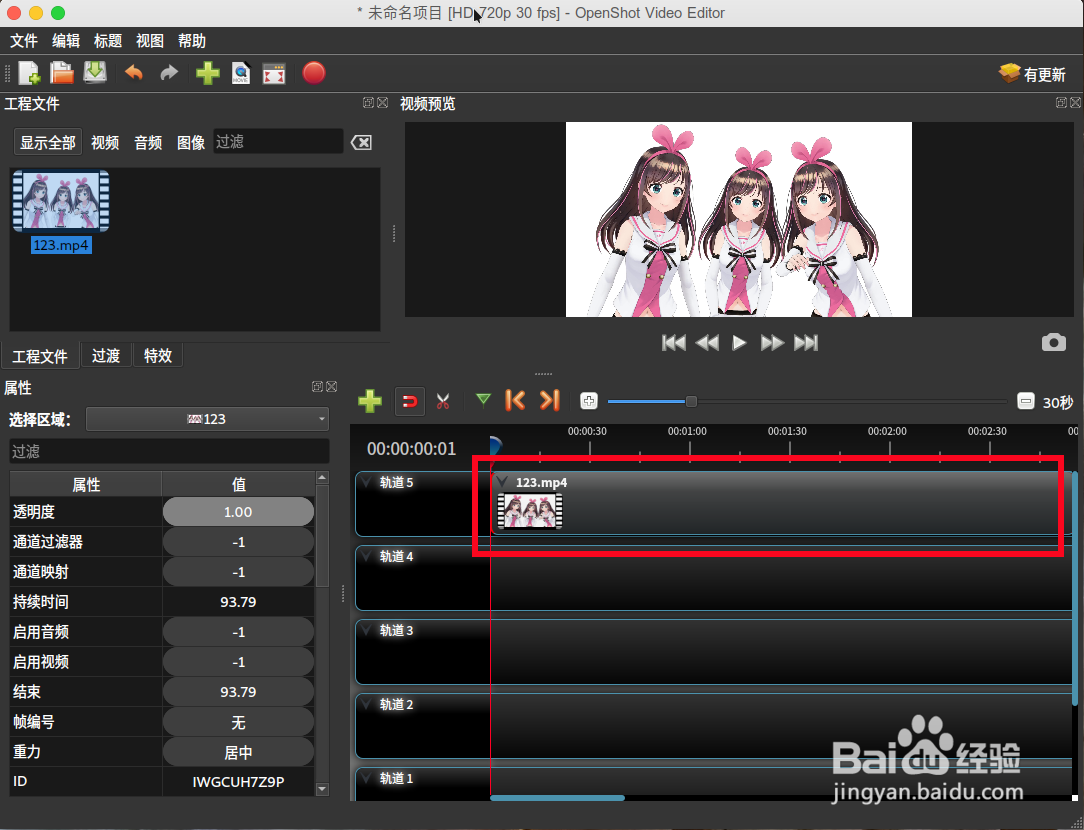Select the 工程文件 bottom tab
This screenshot has width=1084, height=830.
click(40, 357)
